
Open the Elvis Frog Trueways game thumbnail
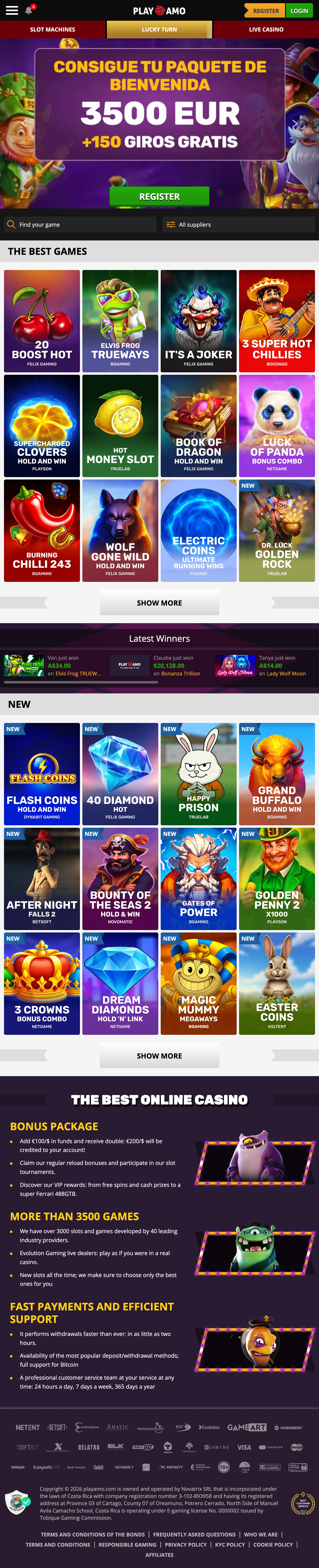(120, 321)
